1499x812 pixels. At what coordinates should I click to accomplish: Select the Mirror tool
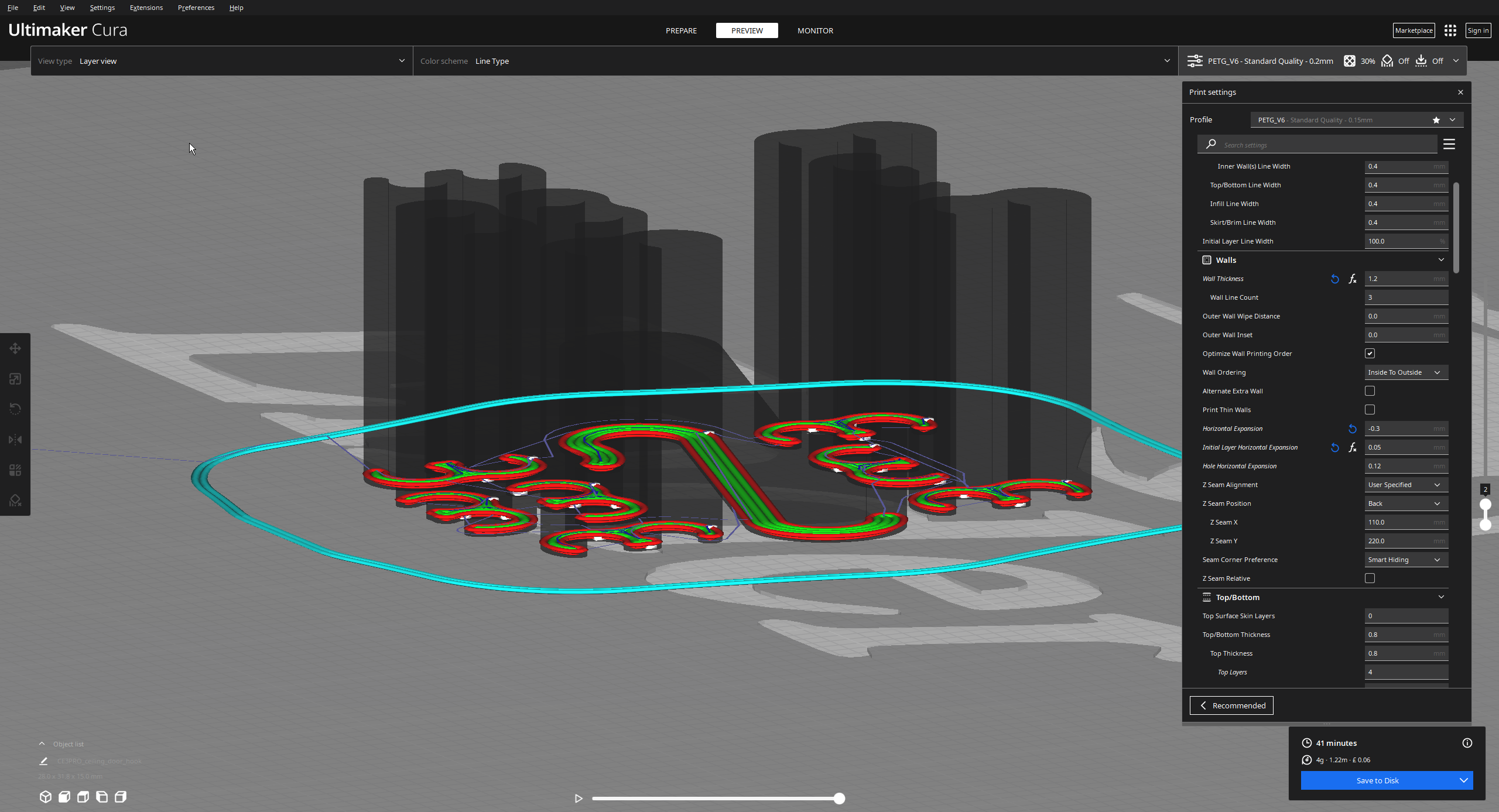coord(15,440)
